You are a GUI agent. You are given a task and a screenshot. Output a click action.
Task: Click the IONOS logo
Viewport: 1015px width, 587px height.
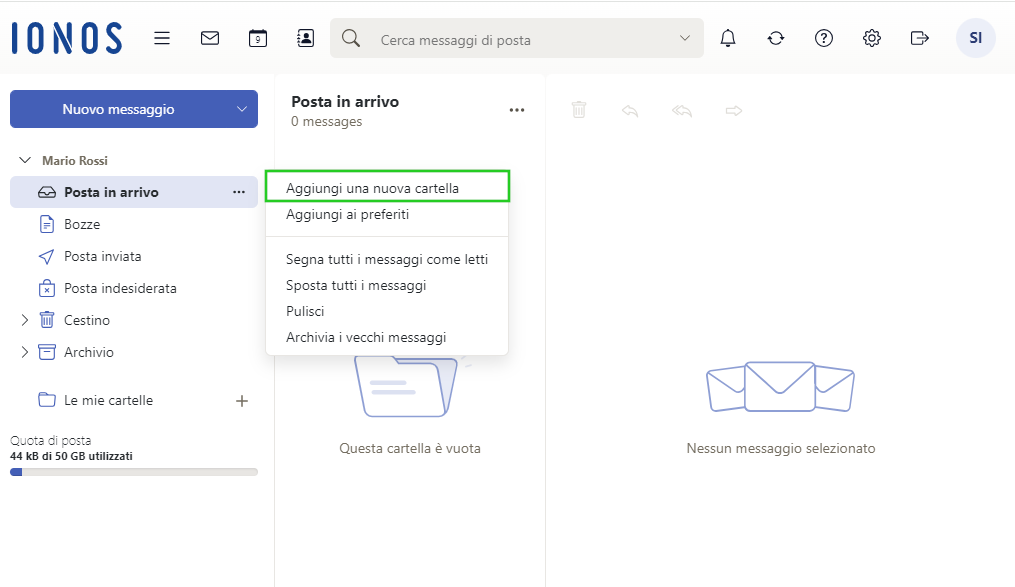[67, 38]
